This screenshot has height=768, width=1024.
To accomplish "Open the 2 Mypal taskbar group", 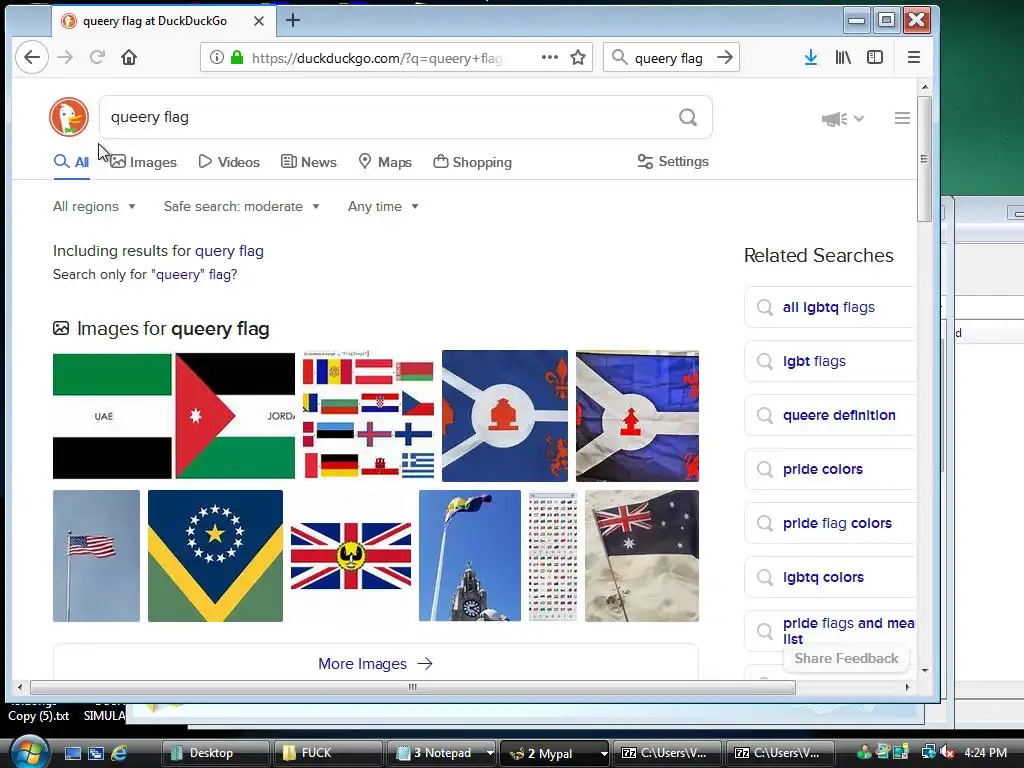I will [x=554, y=753].
